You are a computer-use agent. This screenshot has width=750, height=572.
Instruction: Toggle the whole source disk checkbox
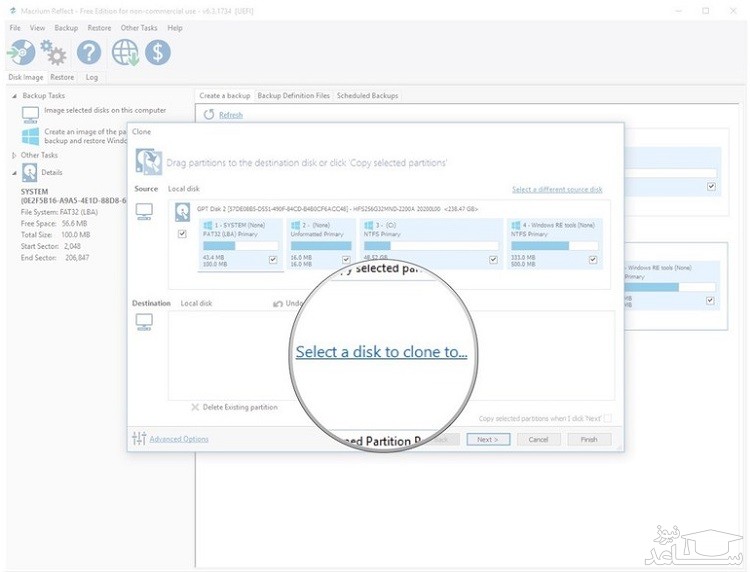[182, 234]
